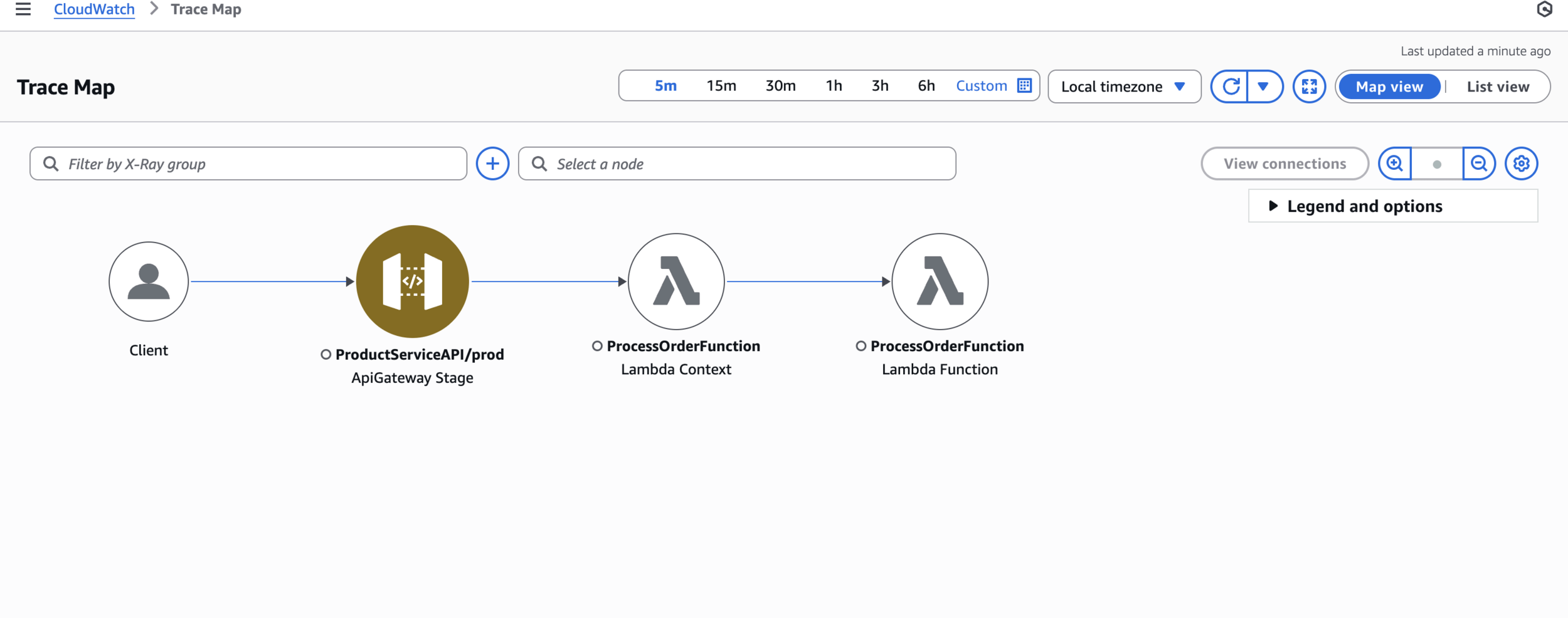
Task: Click the magnifier icon in Select a node
Action: pyautogui.click(x=539, y=164)
